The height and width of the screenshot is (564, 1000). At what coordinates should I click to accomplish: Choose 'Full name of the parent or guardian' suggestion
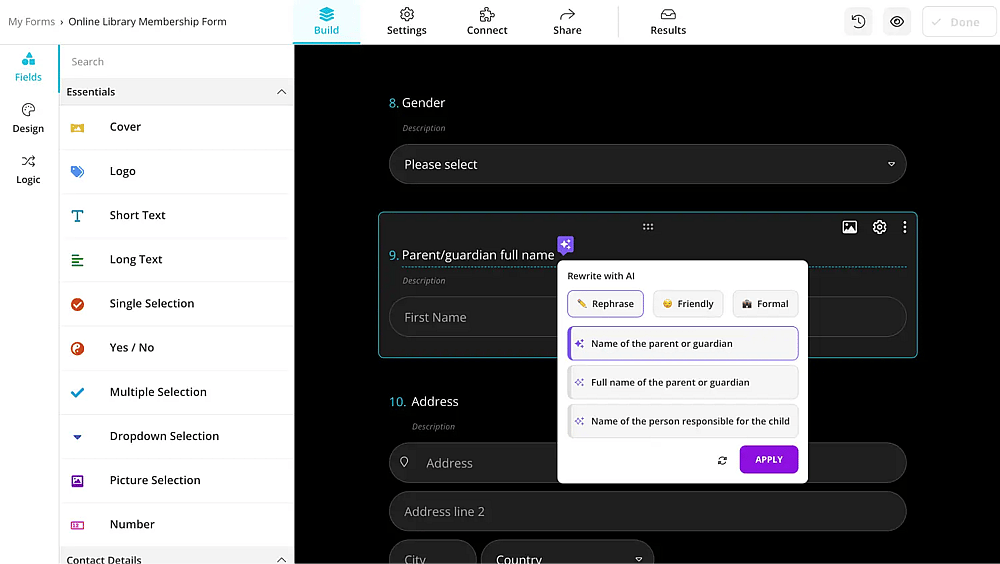pyautogui.click(x=682, y=382)
